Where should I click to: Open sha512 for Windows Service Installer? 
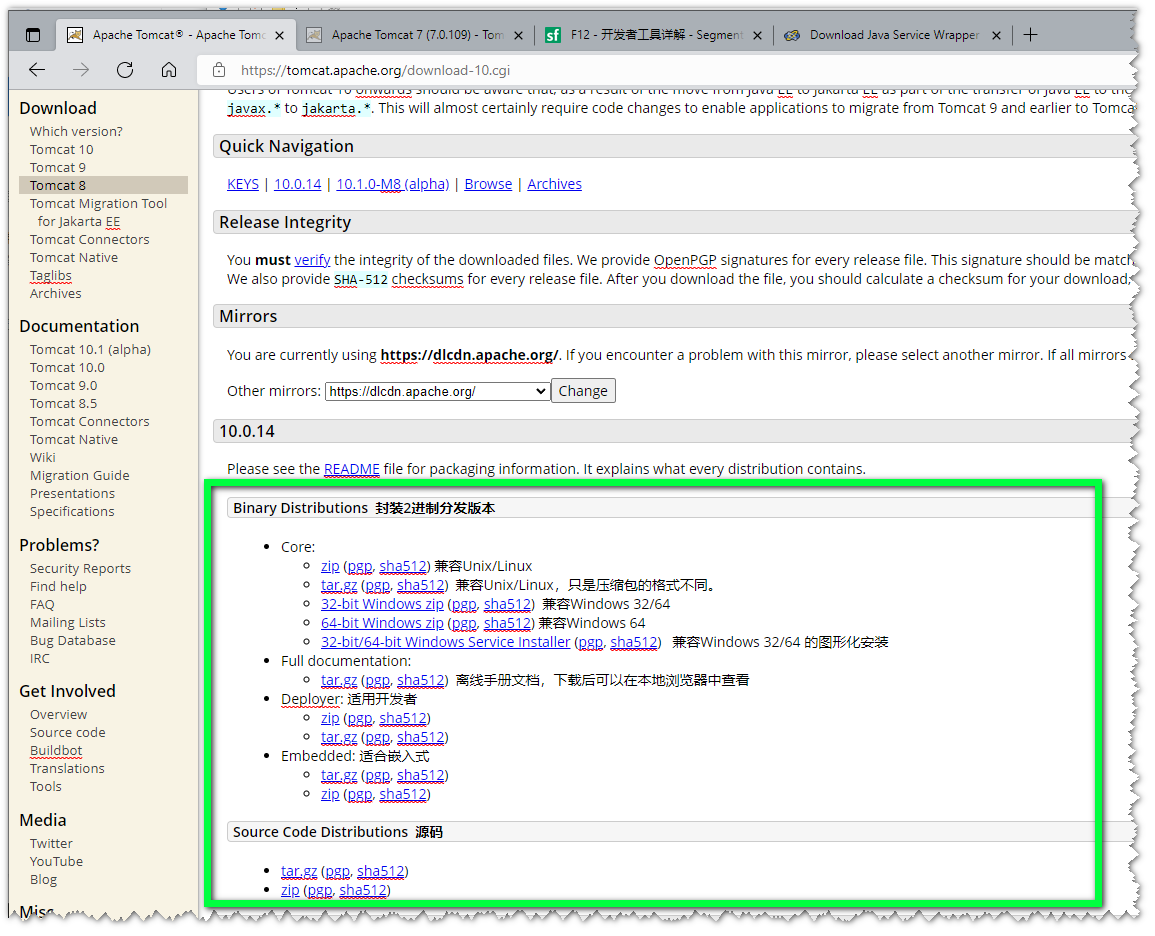[x=633, y=642]
